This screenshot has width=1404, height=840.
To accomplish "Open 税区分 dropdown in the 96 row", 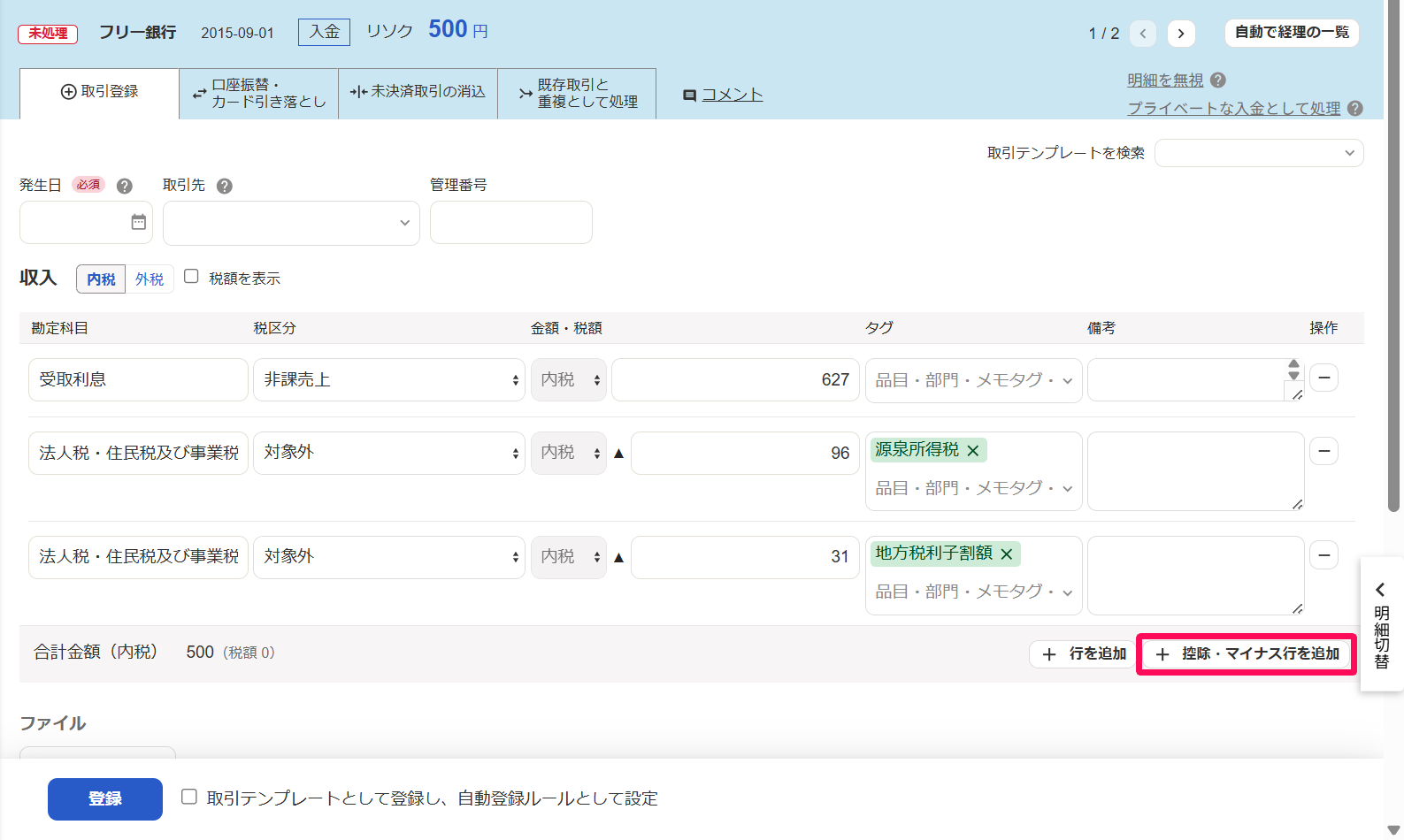I will coord(389,453).
